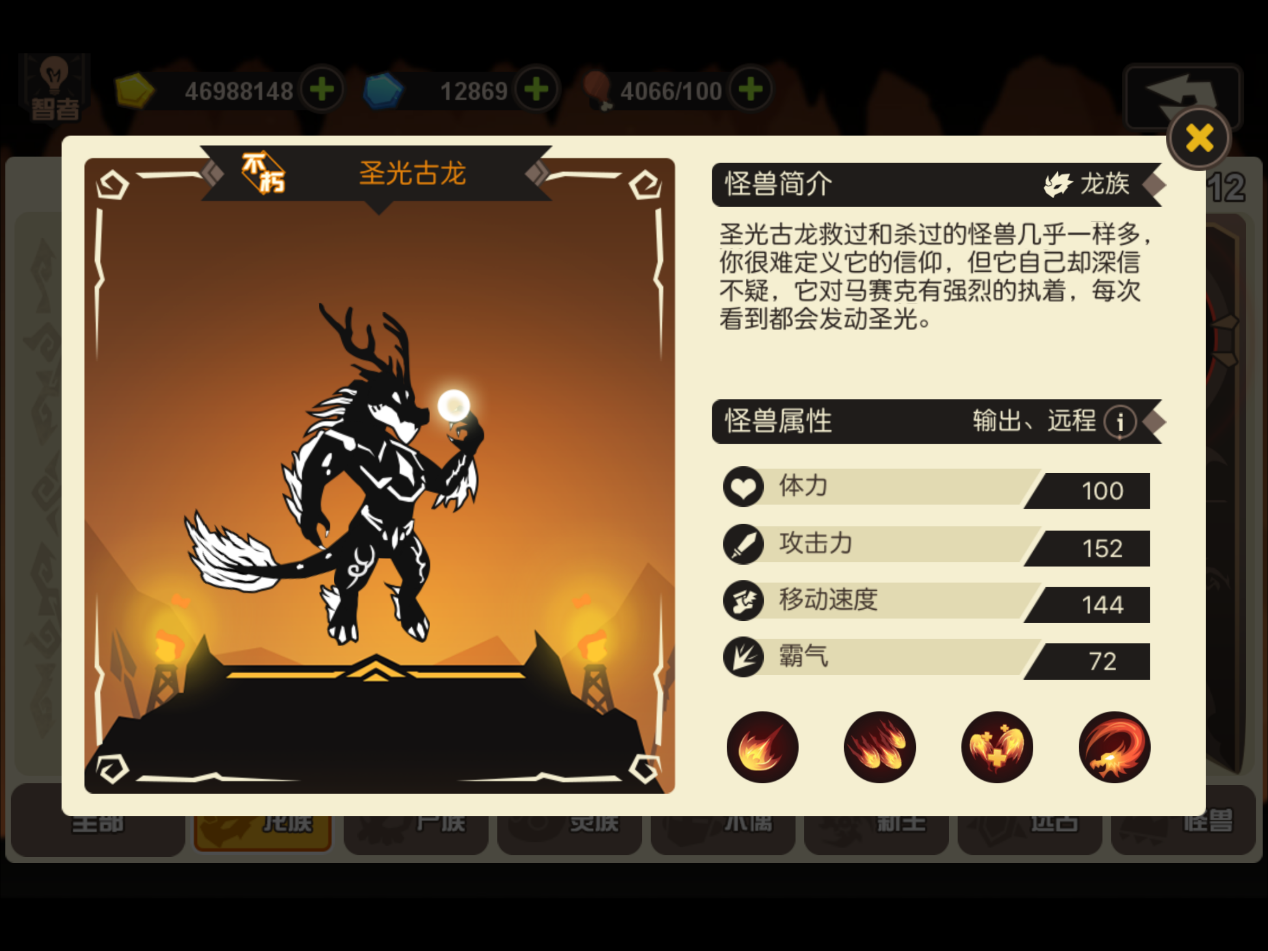
Task: Refill meat stamina with the plus button
Action: pyautogui.click(x=750, y=90)
